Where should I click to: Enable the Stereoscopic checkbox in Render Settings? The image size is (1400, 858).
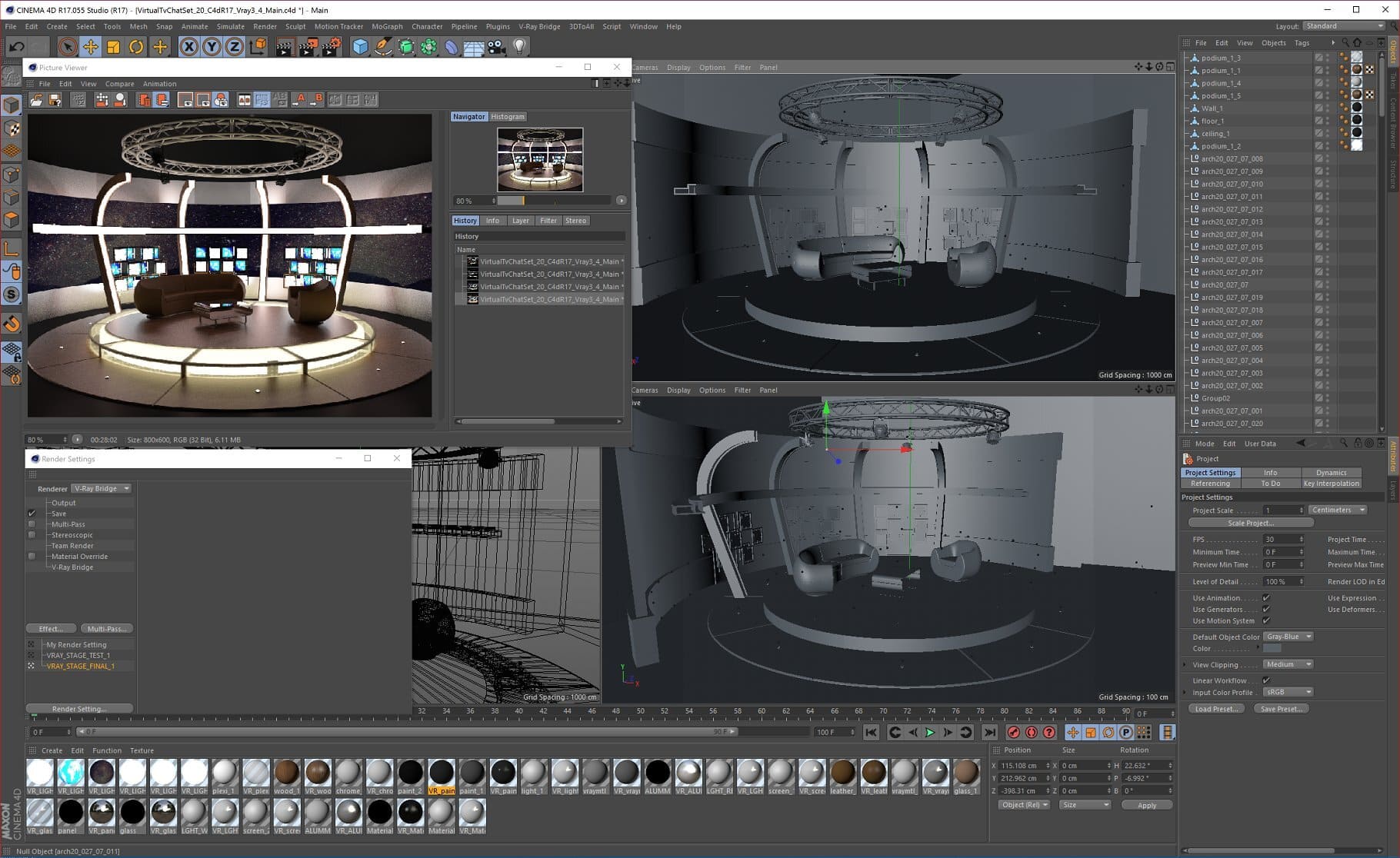click(x=32, y=535)
